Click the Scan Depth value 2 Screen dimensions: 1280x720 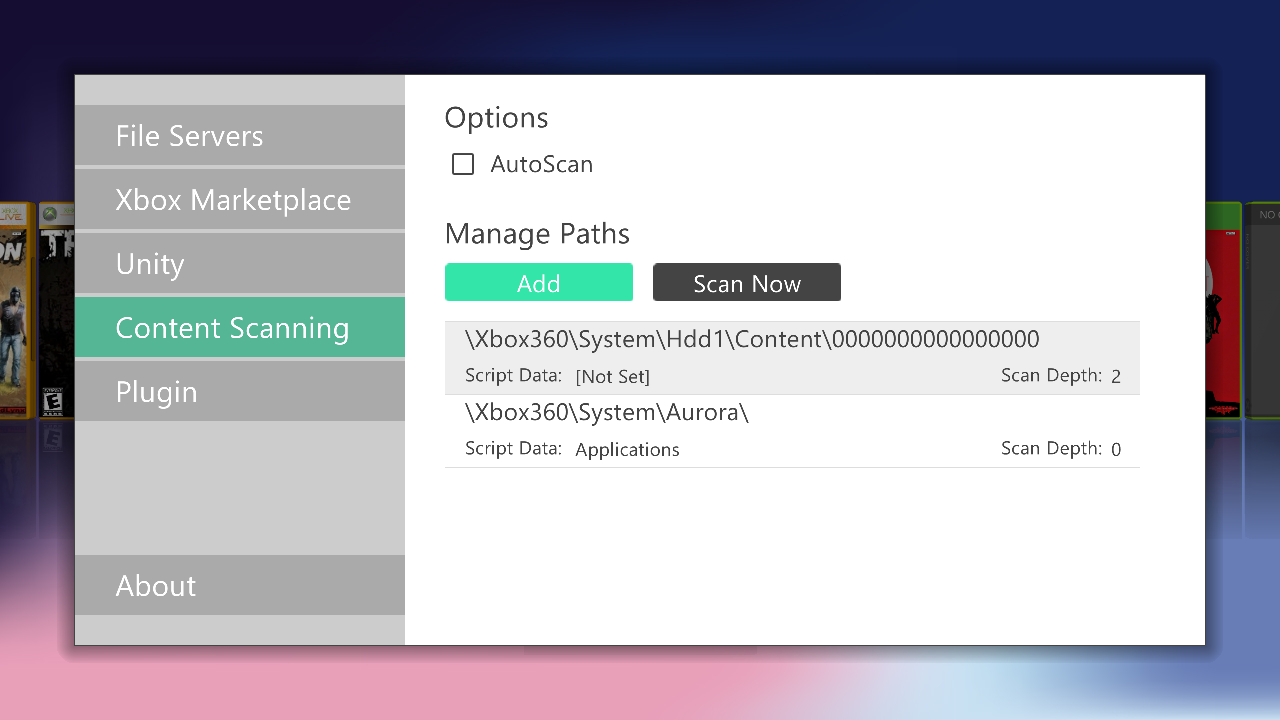1116,377
